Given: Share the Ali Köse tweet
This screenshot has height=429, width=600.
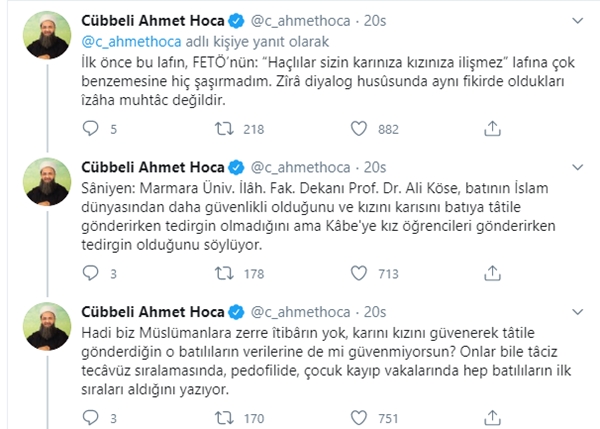Looking at the screenshot, I should [492, 273].
